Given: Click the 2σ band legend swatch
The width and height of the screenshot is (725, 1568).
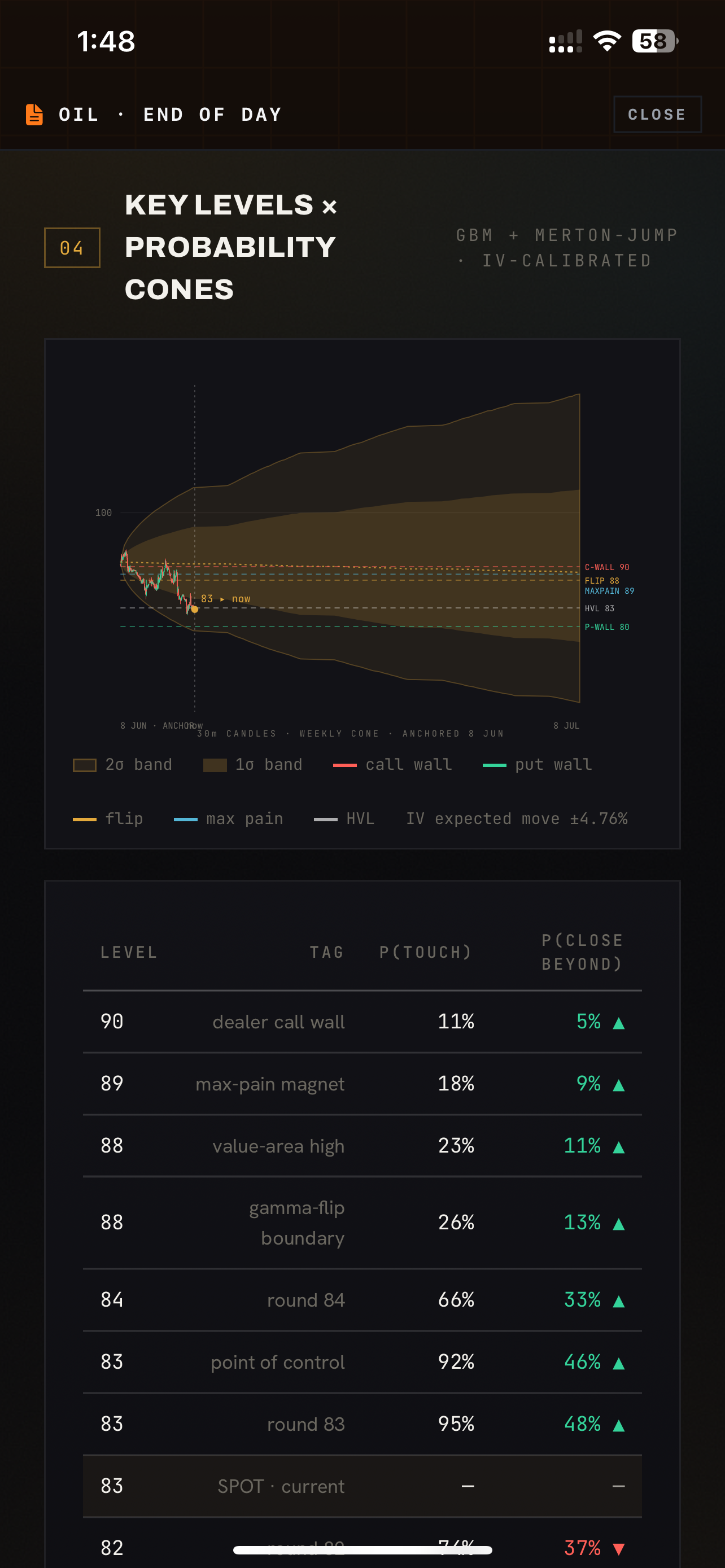Looking at the screenshot, I should [85, 765].
